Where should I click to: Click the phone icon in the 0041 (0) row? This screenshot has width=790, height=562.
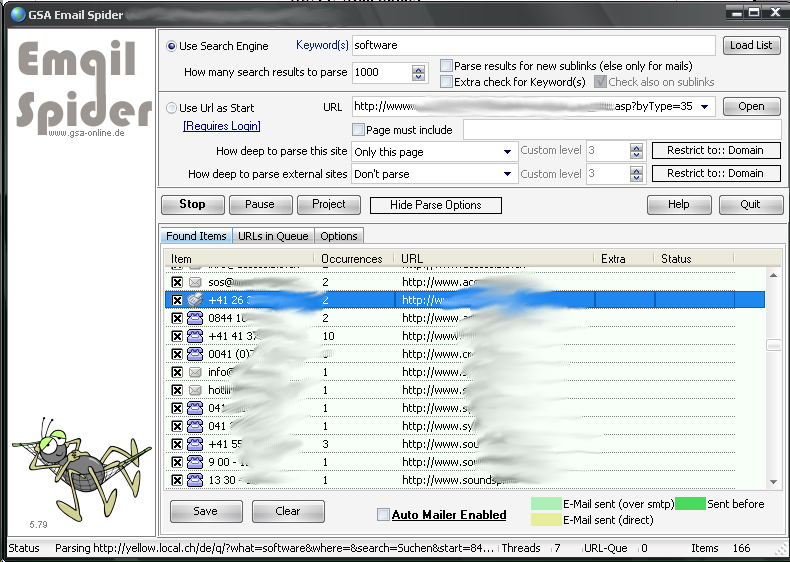(x=196, y=354)
